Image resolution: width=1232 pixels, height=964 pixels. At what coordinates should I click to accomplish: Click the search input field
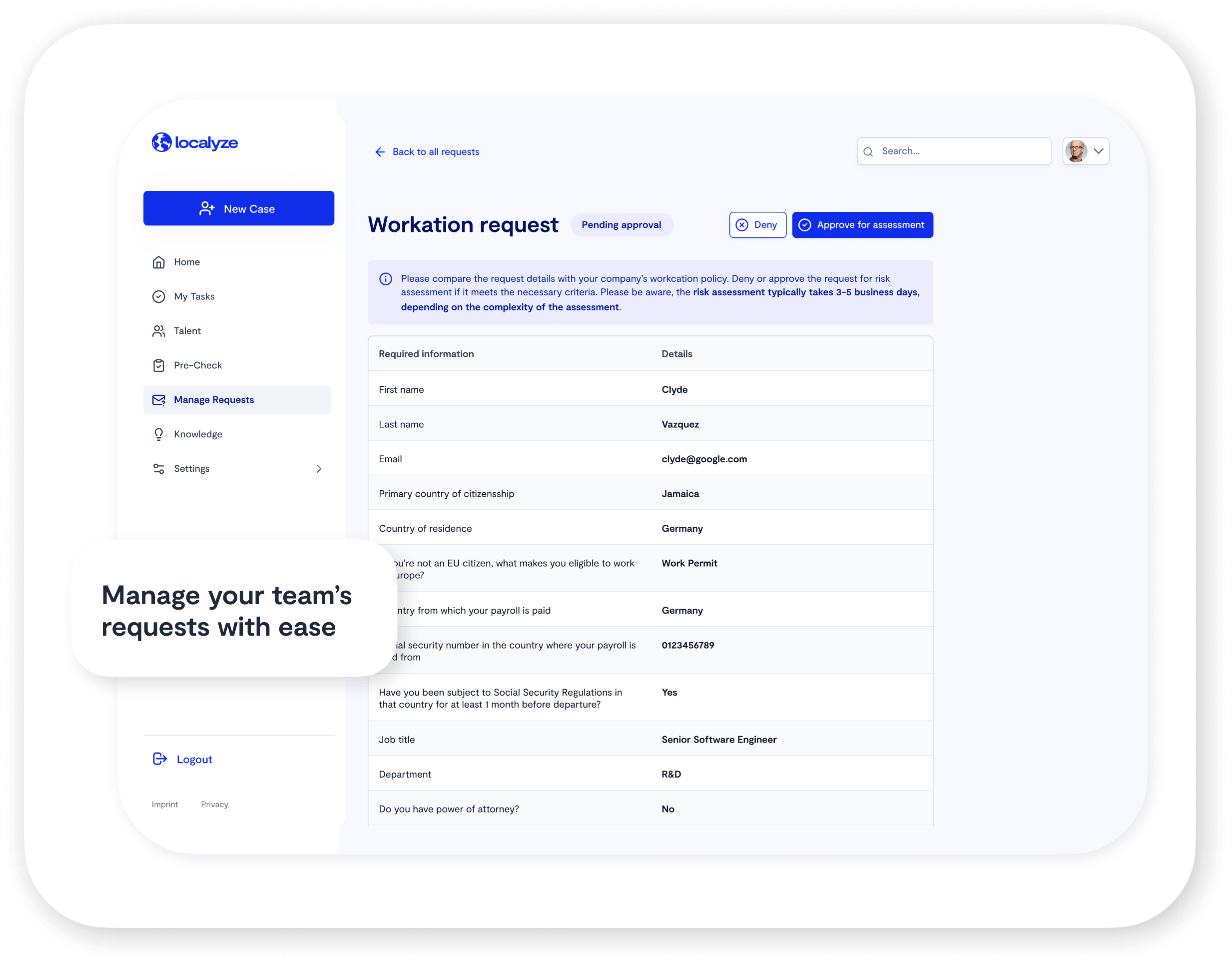[956, 151]
